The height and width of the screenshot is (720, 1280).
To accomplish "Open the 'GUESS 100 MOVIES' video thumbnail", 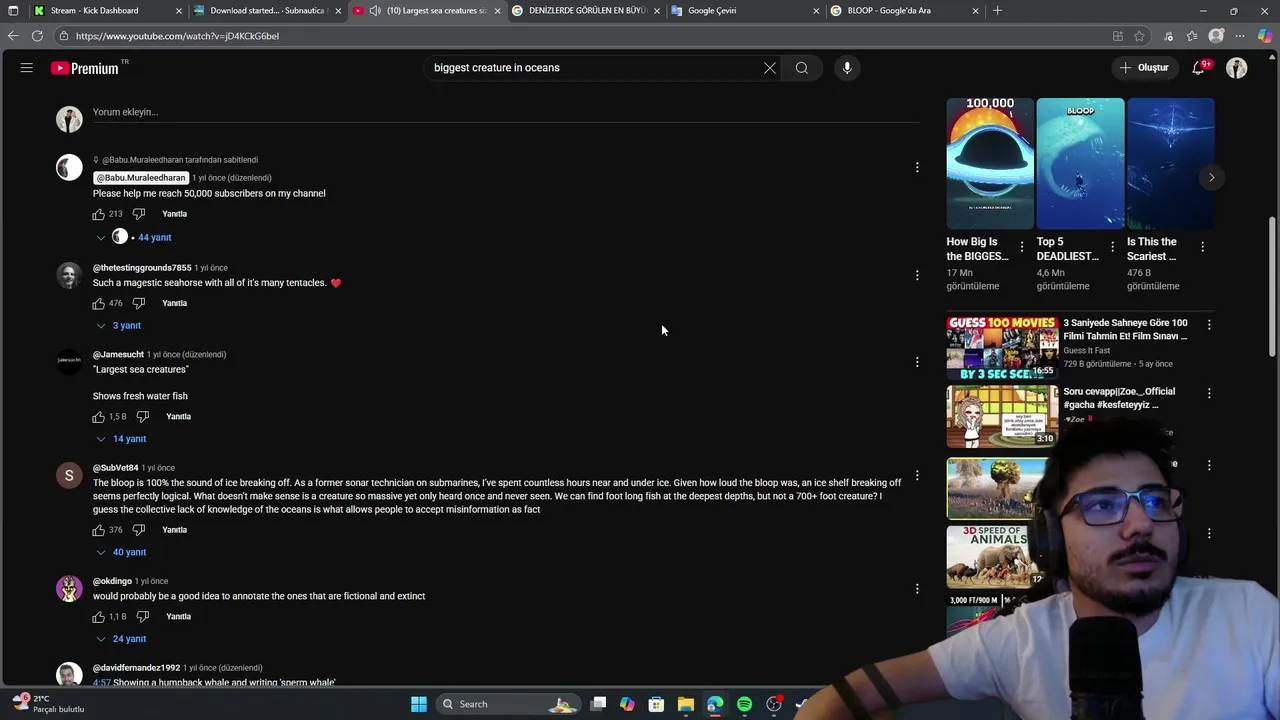I will 1002,348.
